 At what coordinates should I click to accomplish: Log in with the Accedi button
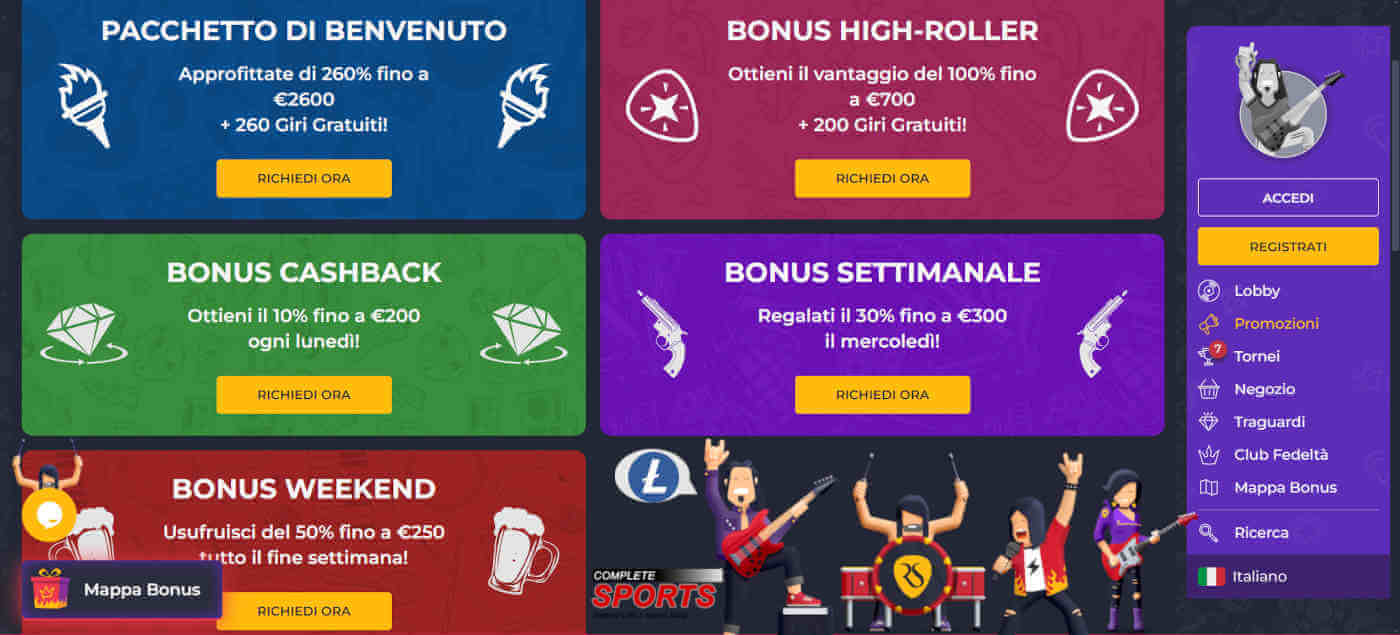tap(1288, 198)
